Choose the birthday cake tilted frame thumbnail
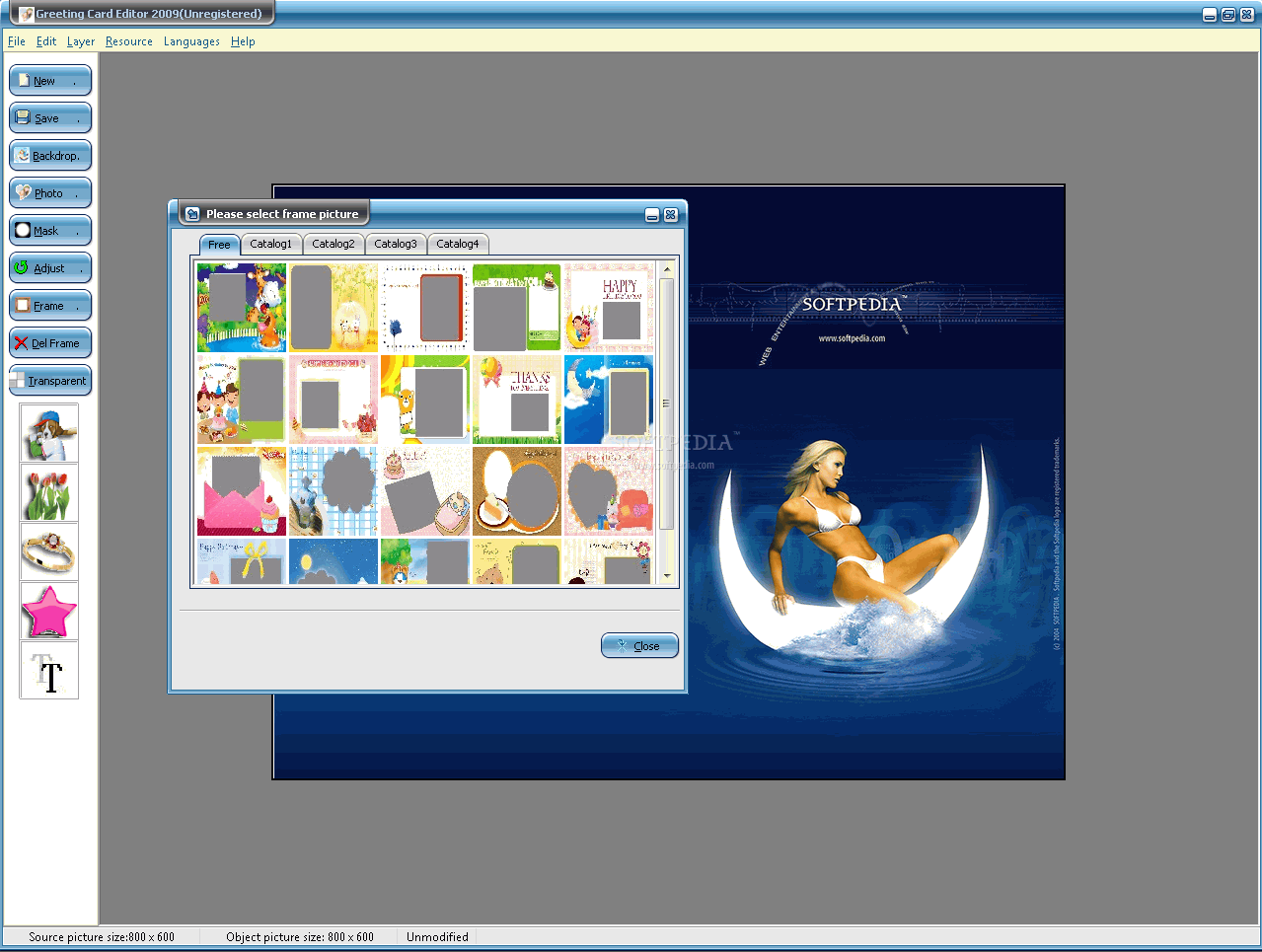Viewport: 1262px width, 952px height. (x=425, y=491)
